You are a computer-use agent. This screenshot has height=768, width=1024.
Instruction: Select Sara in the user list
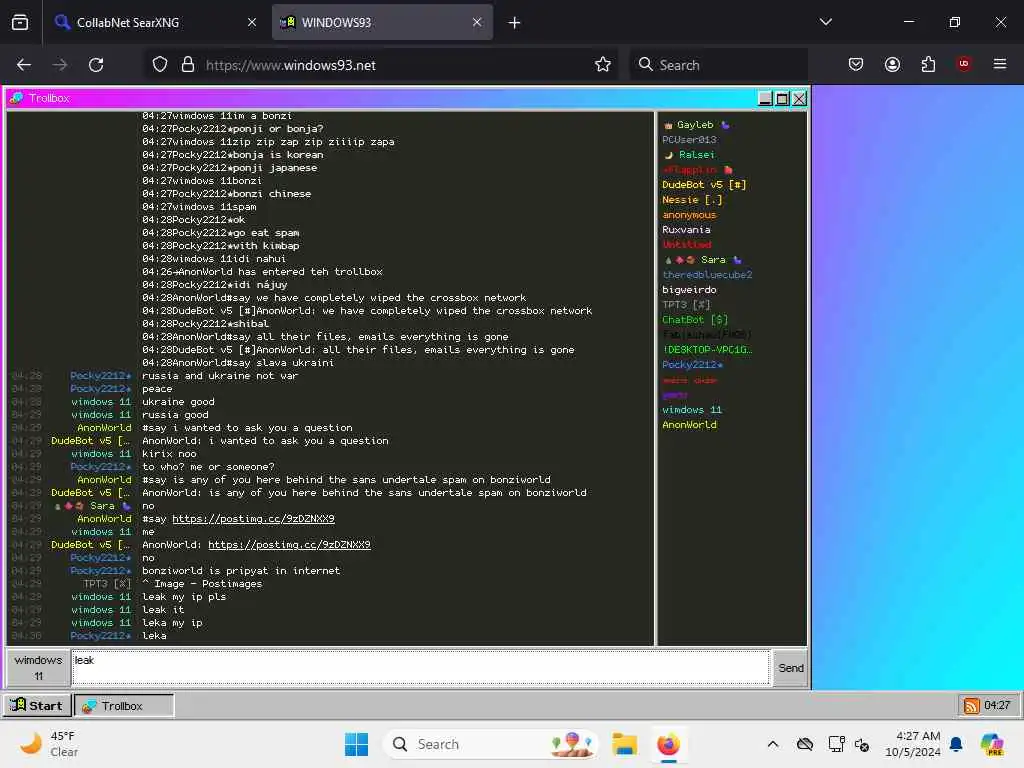click(703, 260)
